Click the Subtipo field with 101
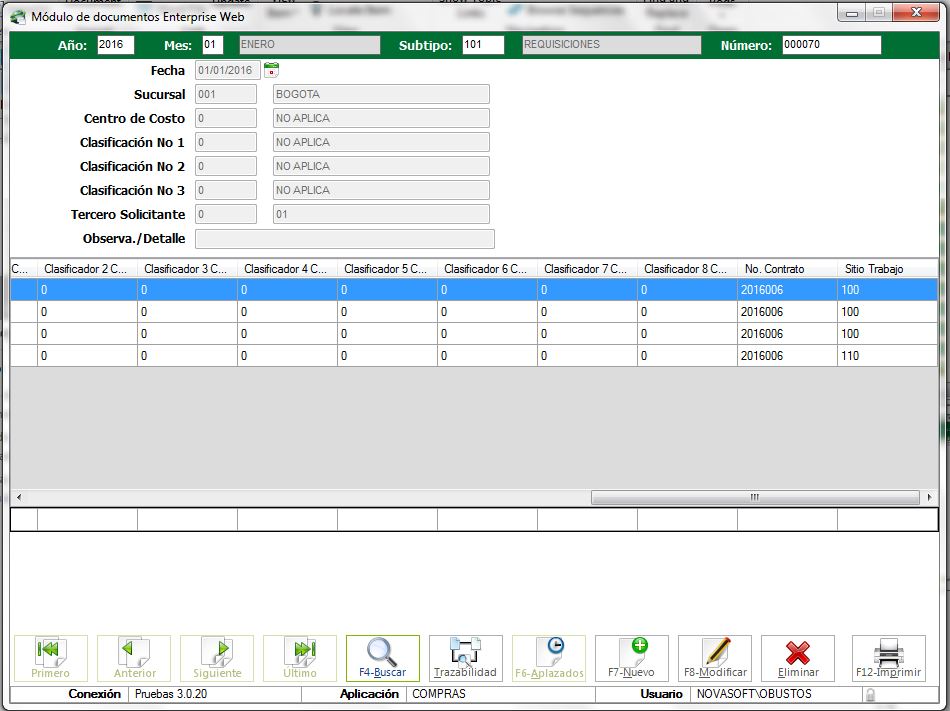 [482, 46]
